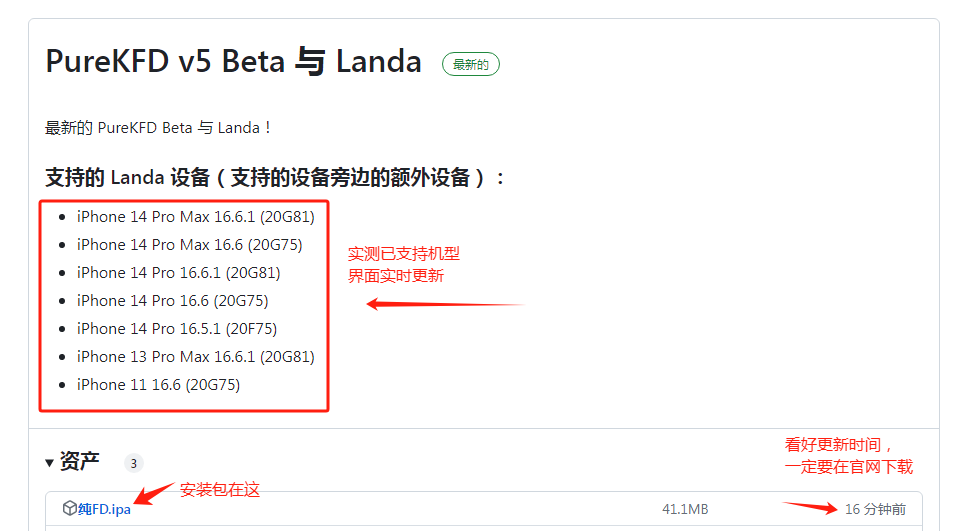Click the 资产 heading label

pyautogui.click(x=80, y=462)
